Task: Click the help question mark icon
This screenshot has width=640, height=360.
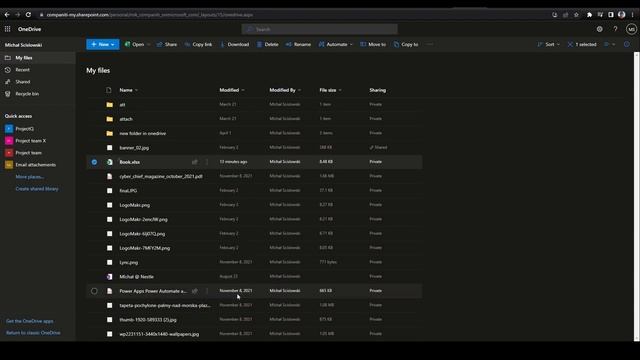Action: pos(615,29)
